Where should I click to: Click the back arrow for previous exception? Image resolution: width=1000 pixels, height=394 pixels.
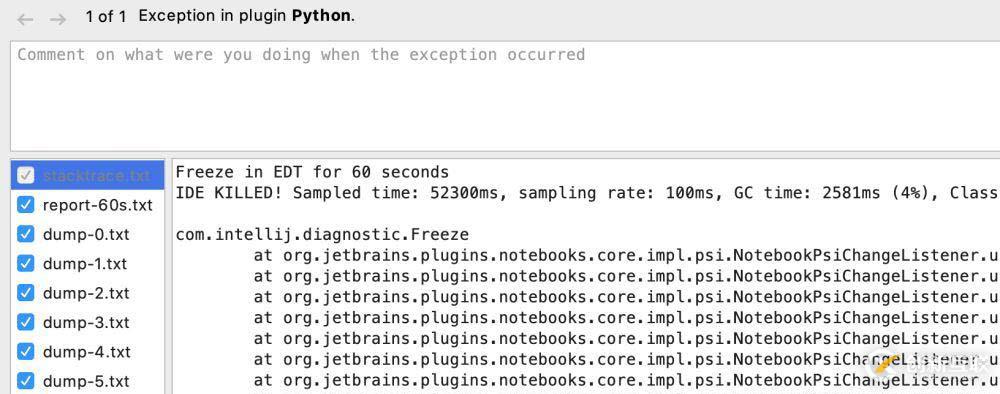coord(25,19)
